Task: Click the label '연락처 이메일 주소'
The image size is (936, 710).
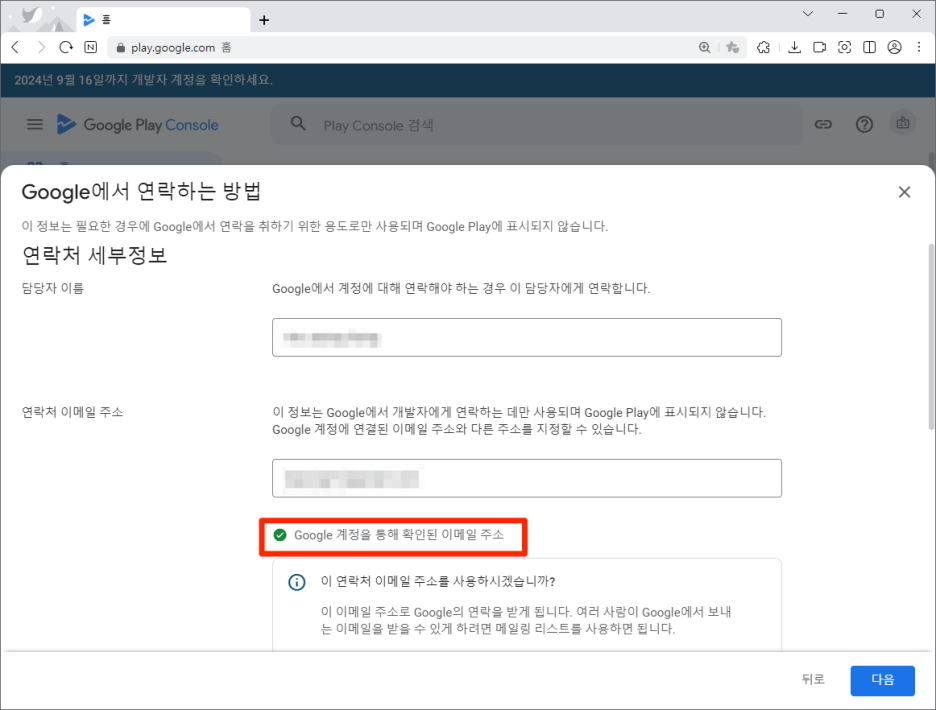Action: coord(72,412)
